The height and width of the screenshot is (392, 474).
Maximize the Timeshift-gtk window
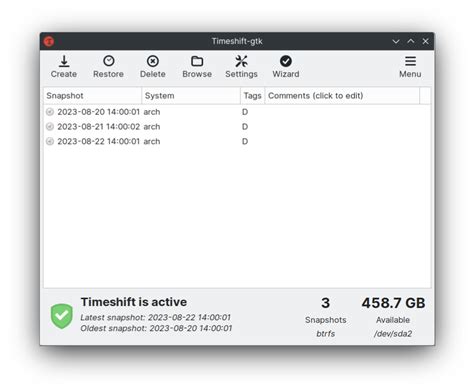411,41
